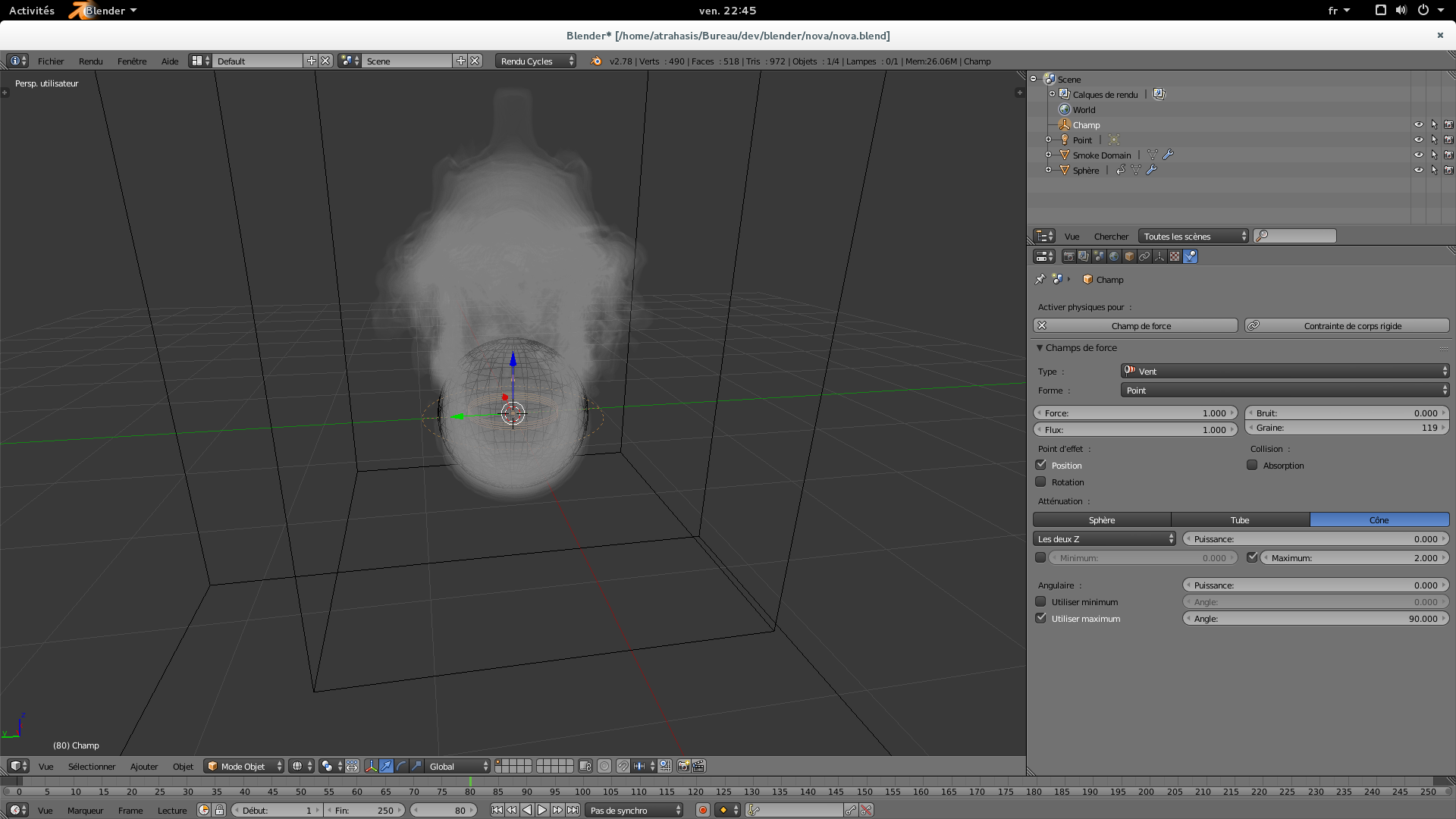Hide the Smoke Domain object with its eye icon
1456x819 pixels.
click(x=1418, y=155)
